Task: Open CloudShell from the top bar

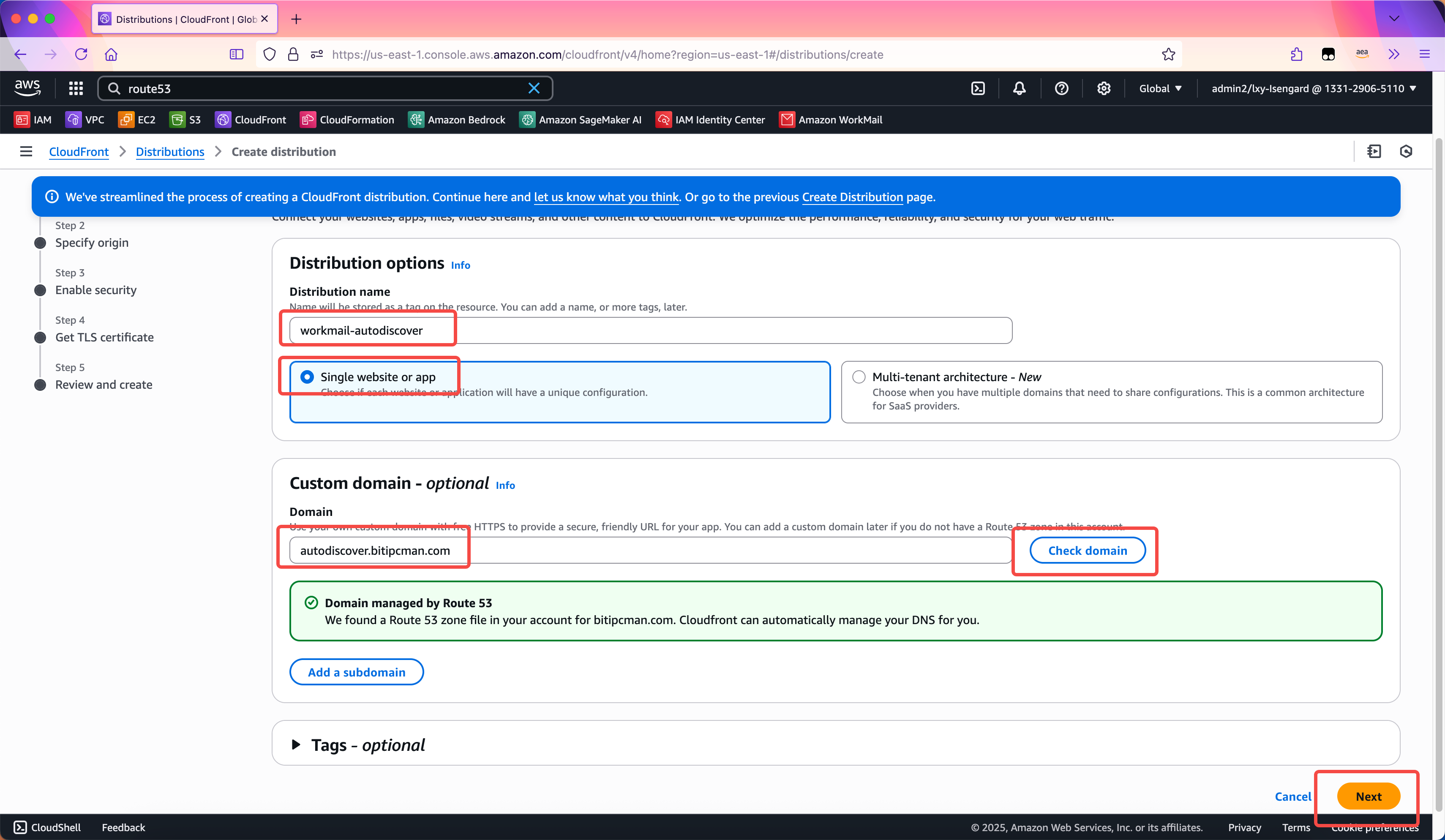Action: 978,88
